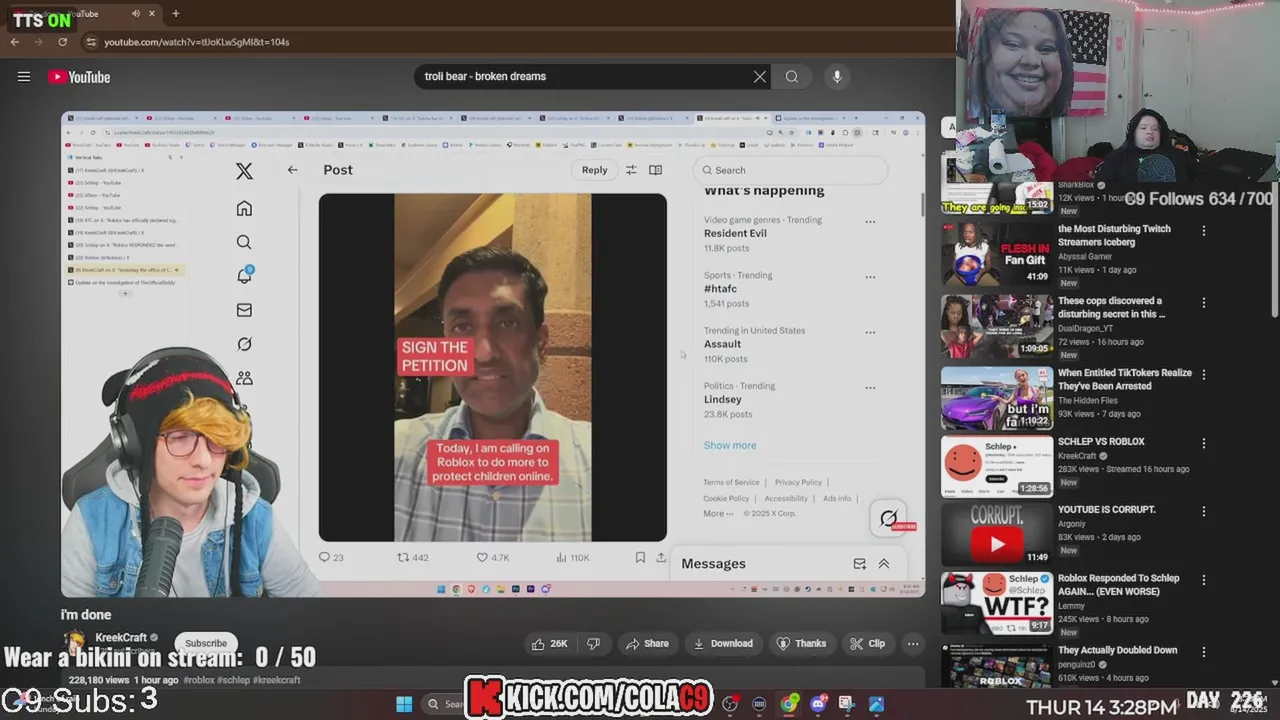Open the Windows Start menu
This screenshot has width=1280, height=720.
coord(404,704)
